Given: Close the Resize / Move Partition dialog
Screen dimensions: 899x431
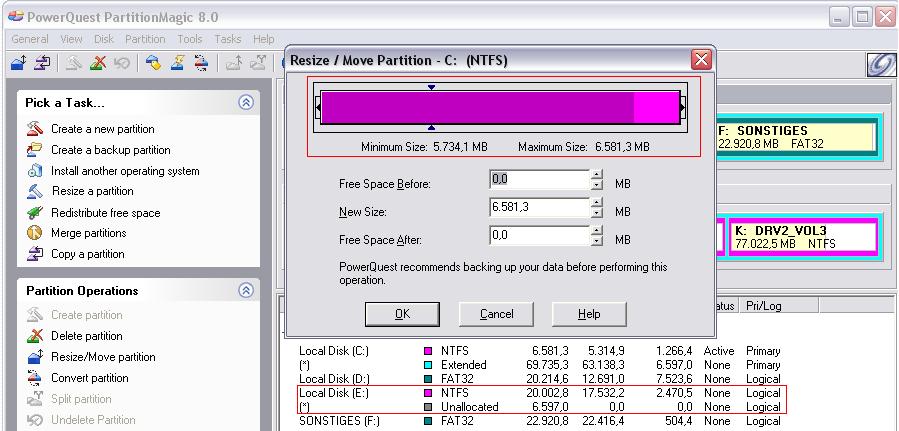Looking at the screenshot, I should (x=701, y=60).
